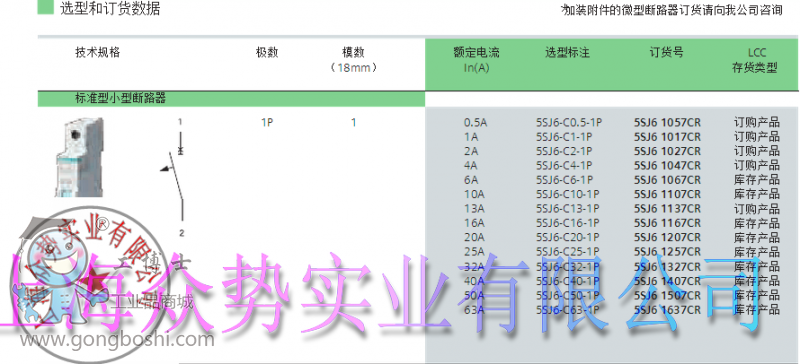Click the selection label 5SJ6-C0.5-1P
This screenshot has height=364, width=800.
(x=569, y=123)
